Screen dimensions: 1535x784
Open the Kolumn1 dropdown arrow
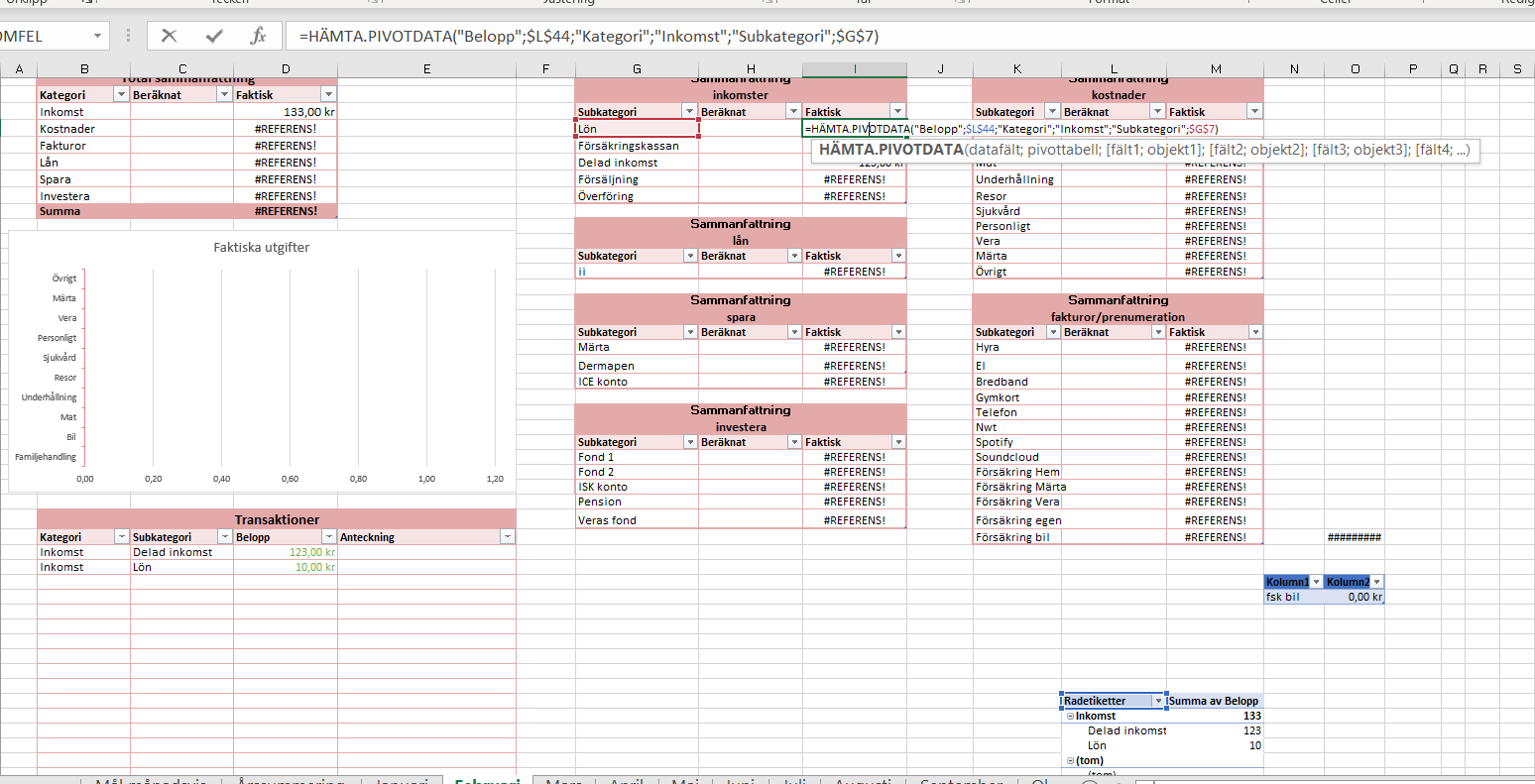pos(1316,582)
